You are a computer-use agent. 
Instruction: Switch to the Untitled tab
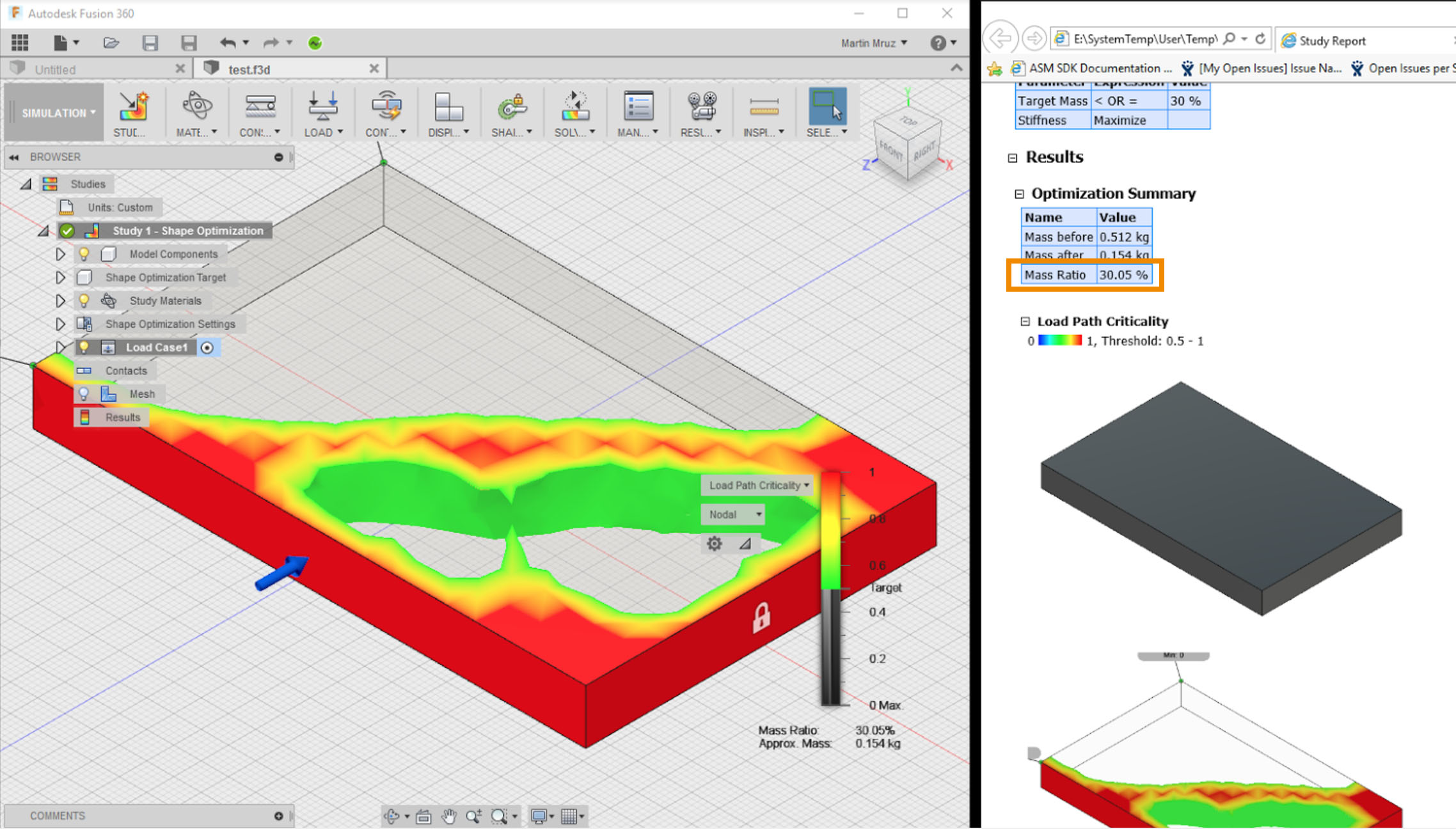click(56, 69)
